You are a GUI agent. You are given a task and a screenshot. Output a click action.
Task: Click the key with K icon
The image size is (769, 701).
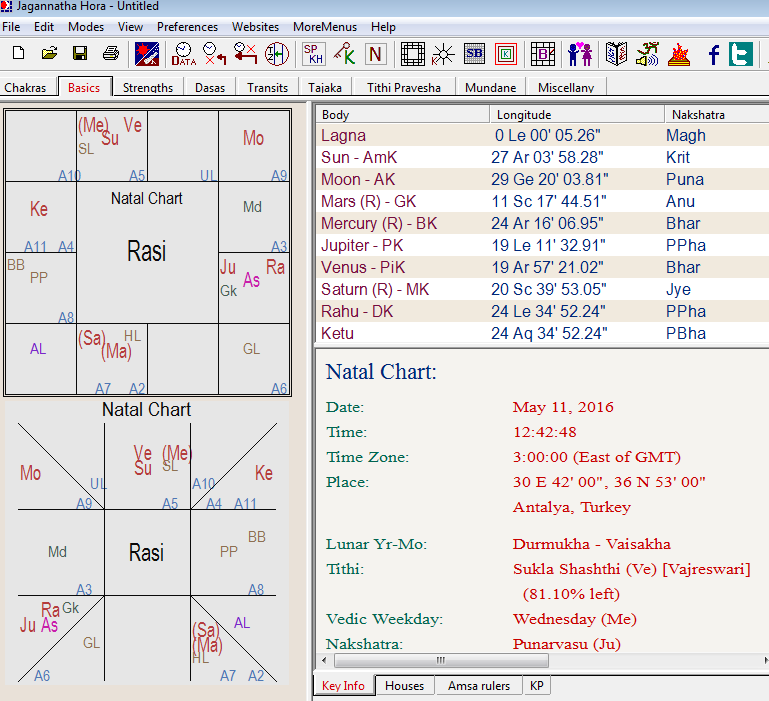coord(344,53)
